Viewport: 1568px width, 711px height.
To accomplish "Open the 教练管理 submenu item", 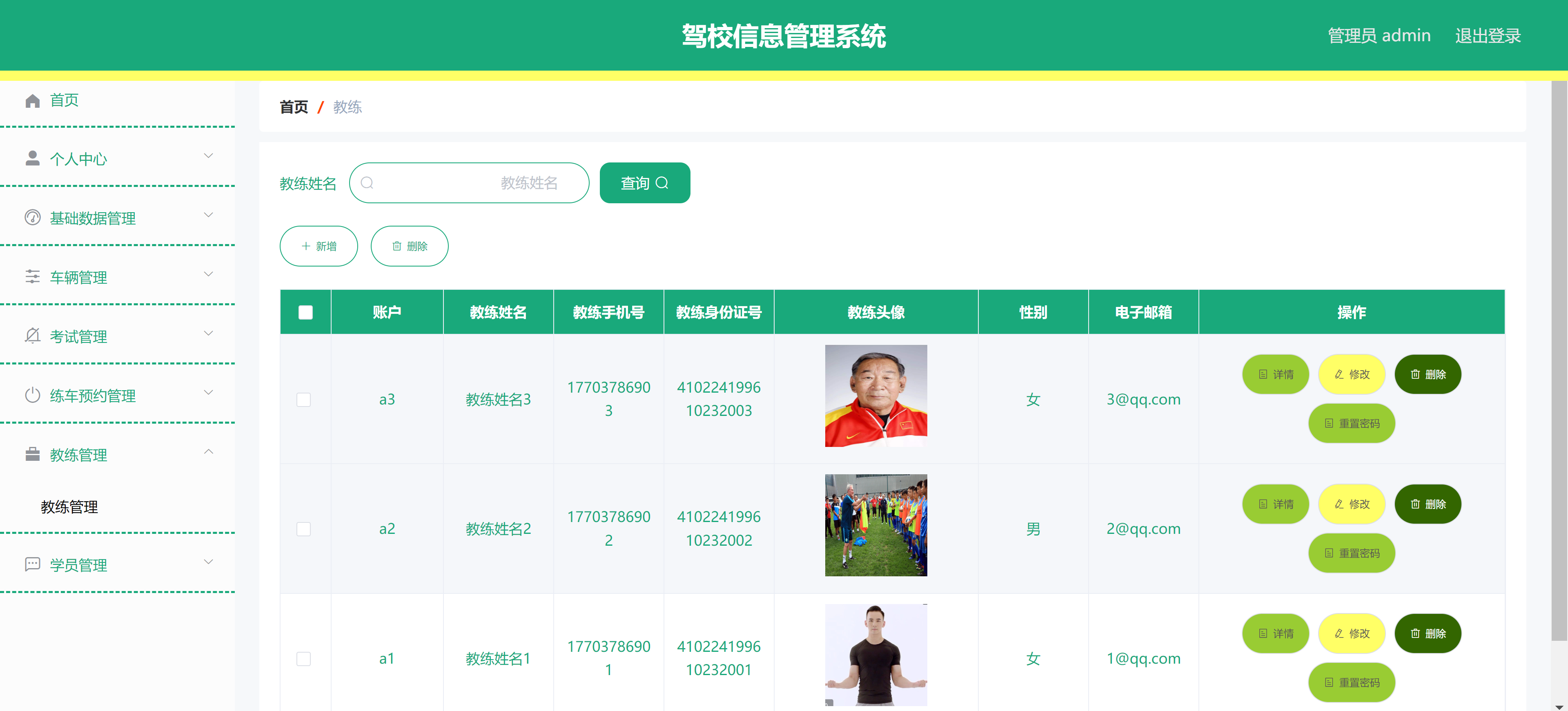I will coord(69,507).
